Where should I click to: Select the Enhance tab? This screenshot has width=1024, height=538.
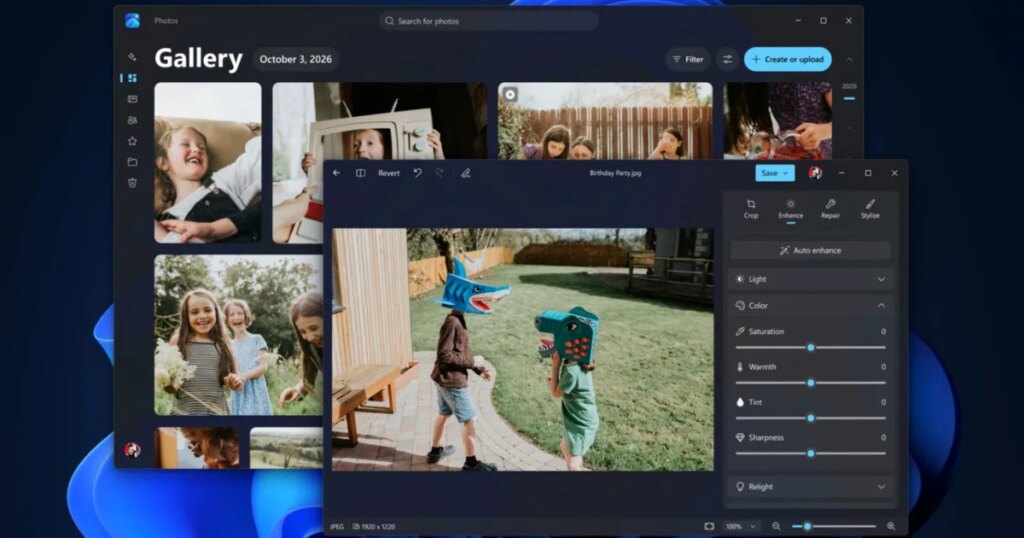click(x=790, y=209)
